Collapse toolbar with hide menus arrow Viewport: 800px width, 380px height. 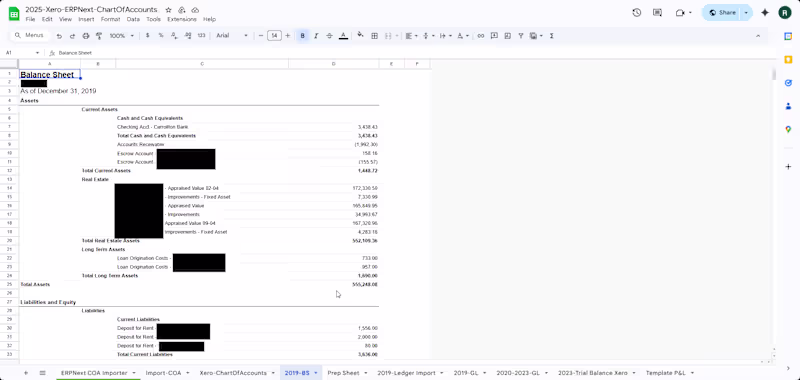coord(758,36)
